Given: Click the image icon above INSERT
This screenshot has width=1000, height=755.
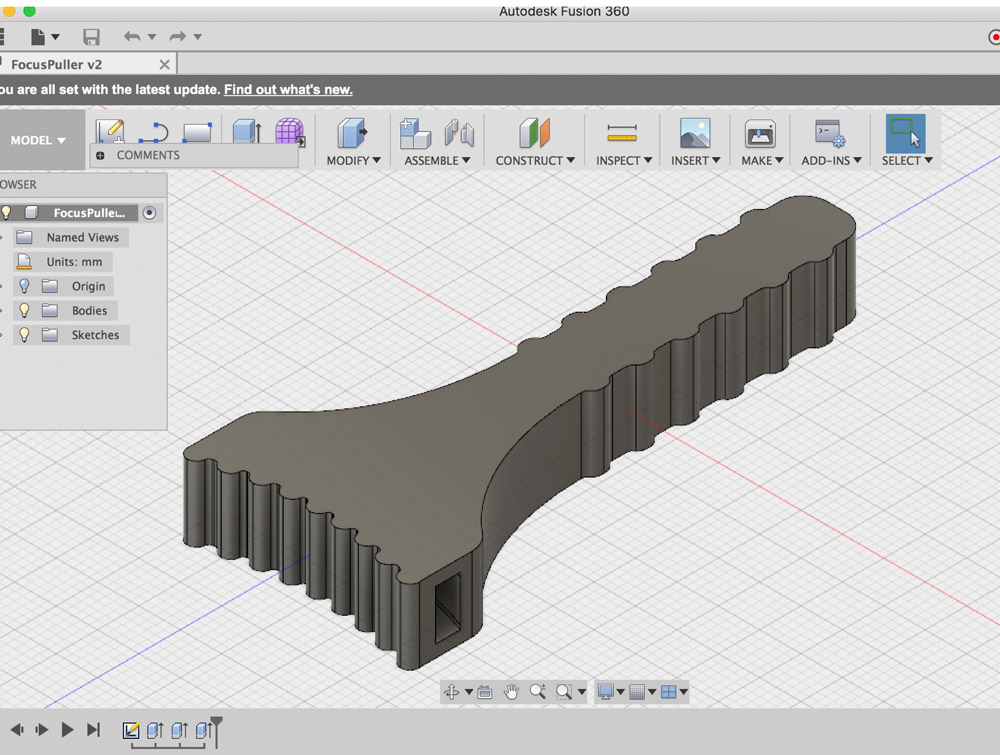Looking at the screenshot, I should click(695, 133).
